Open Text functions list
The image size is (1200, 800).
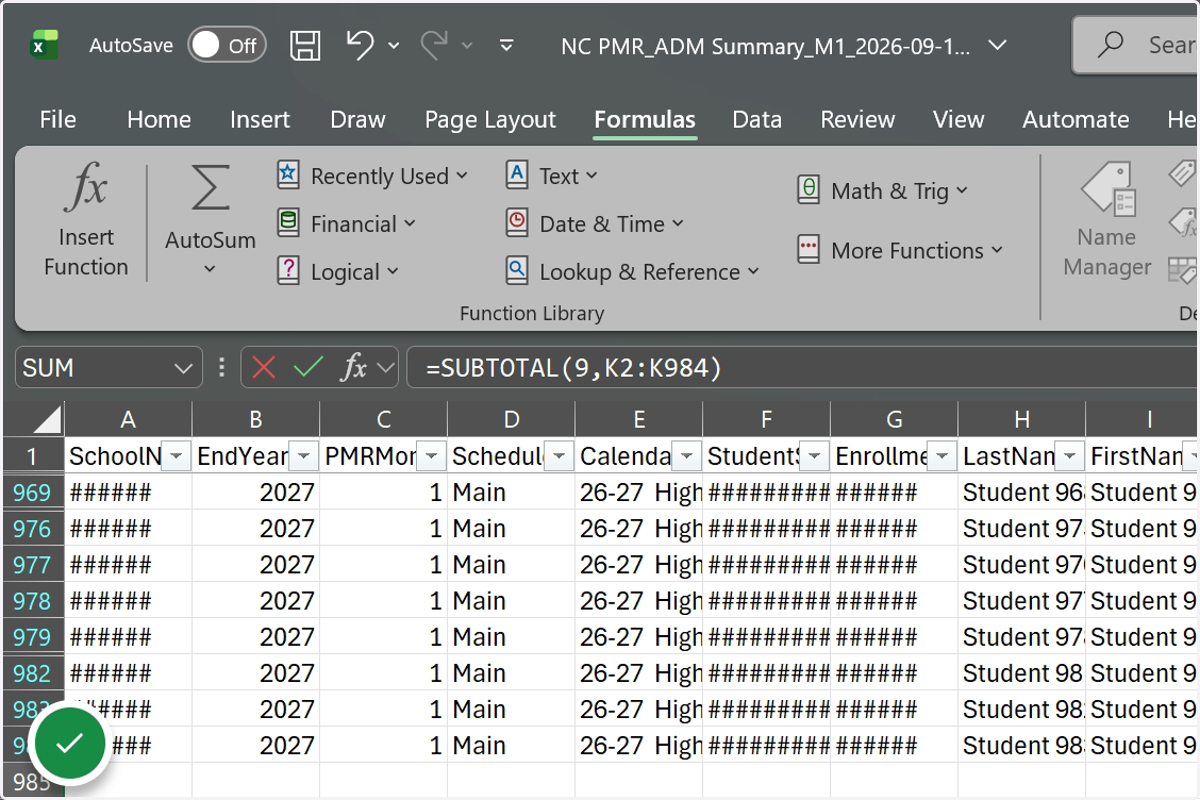coord(551,176)
